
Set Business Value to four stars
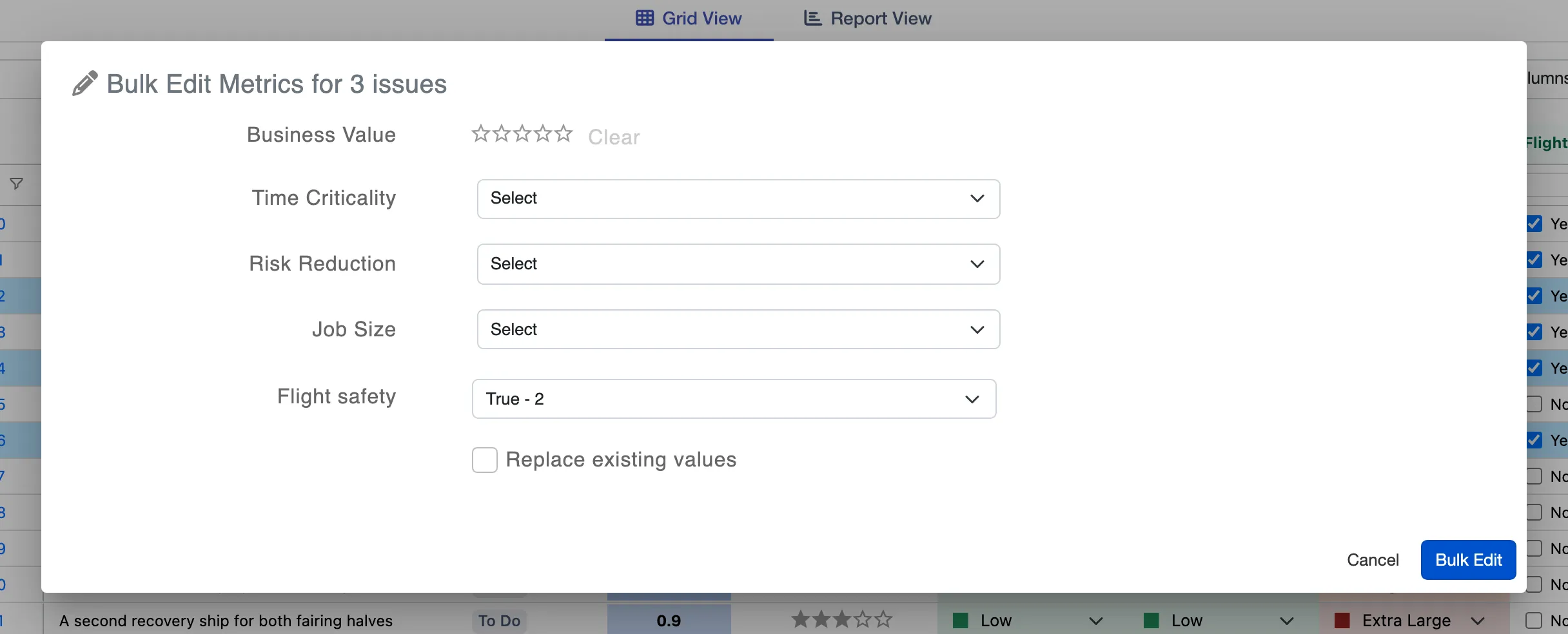pyautogui.click(x=543, y=133)
